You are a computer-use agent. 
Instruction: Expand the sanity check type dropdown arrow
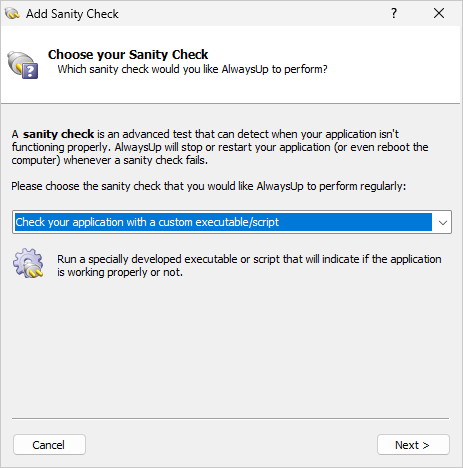[x=442, y=222]
